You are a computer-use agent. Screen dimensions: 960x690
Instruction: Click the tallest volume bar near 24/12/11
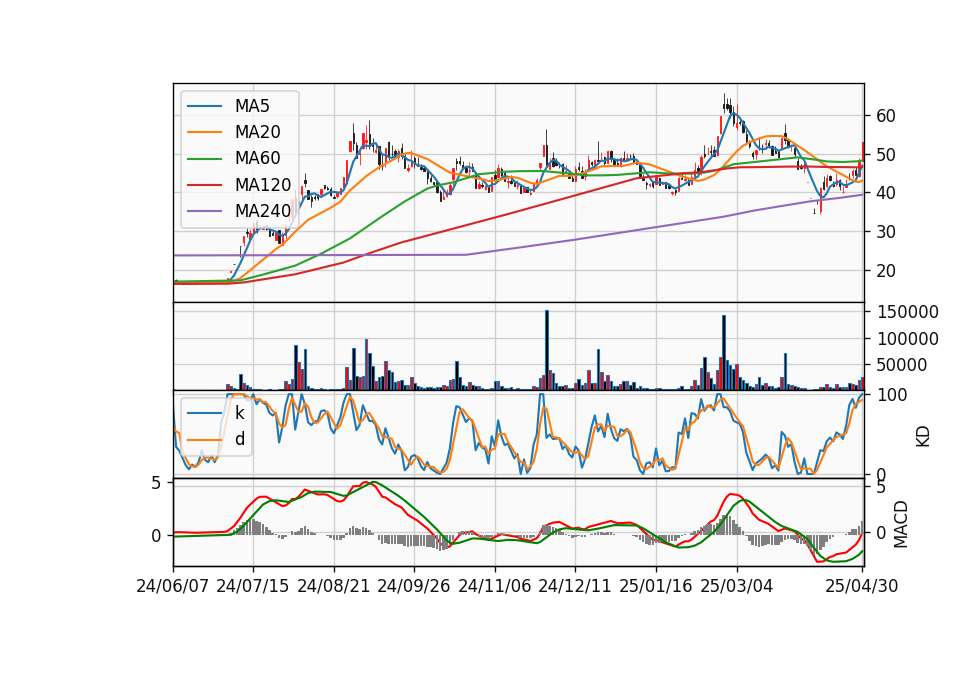point(547,350)
